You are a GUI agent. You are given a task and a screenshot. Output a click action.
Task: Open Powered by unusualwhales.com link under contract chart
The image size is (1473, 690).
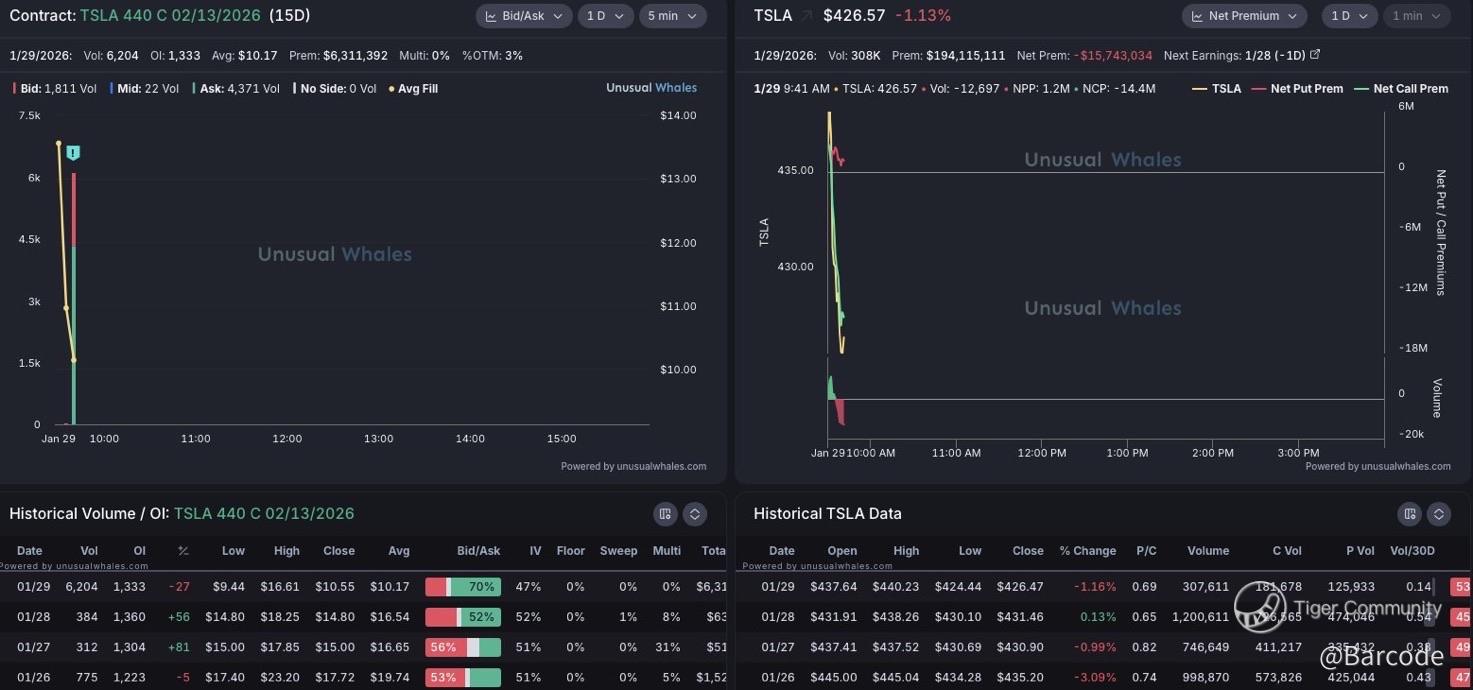tap(634, 466)
